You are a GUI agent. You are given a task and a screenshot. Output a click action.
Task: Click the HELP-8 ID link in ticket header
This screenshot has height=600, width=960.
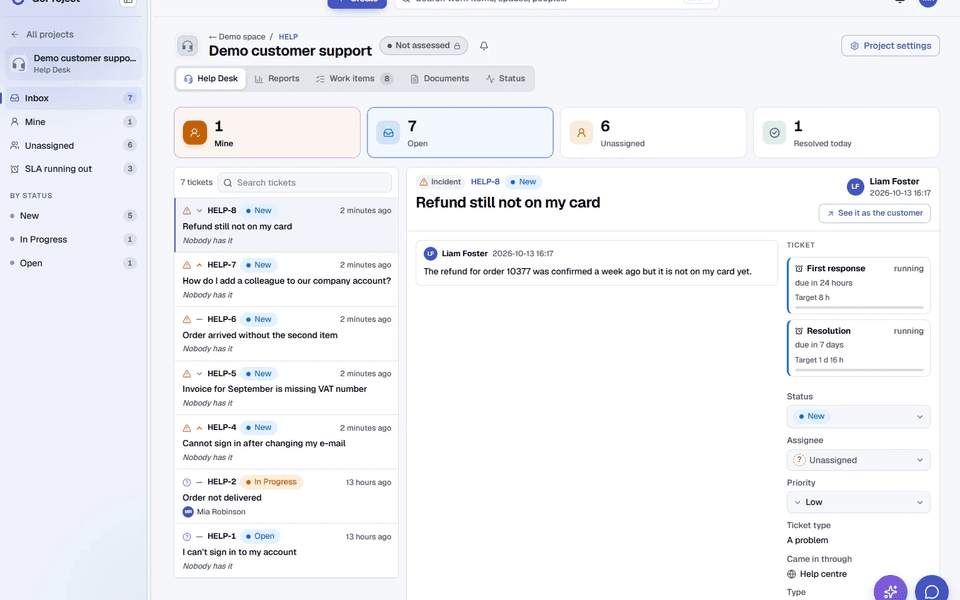tap(485, 182)
